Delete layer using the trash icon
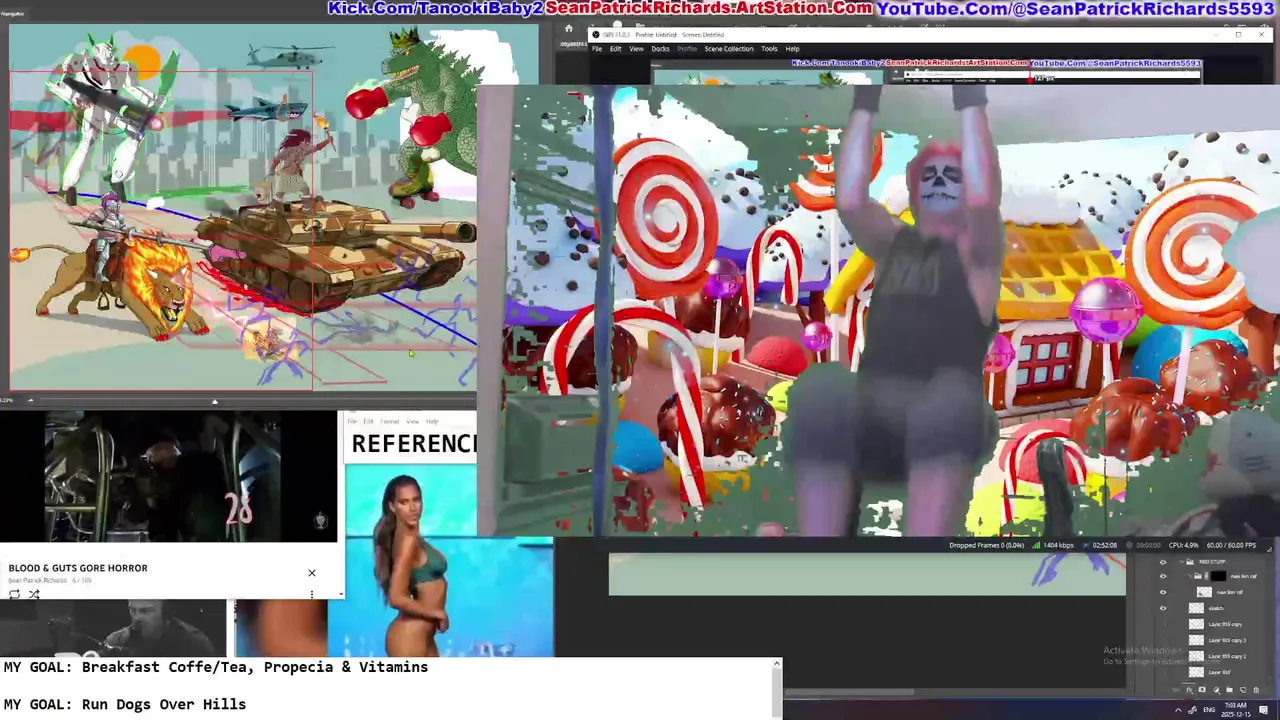 tap(1256, 690)
